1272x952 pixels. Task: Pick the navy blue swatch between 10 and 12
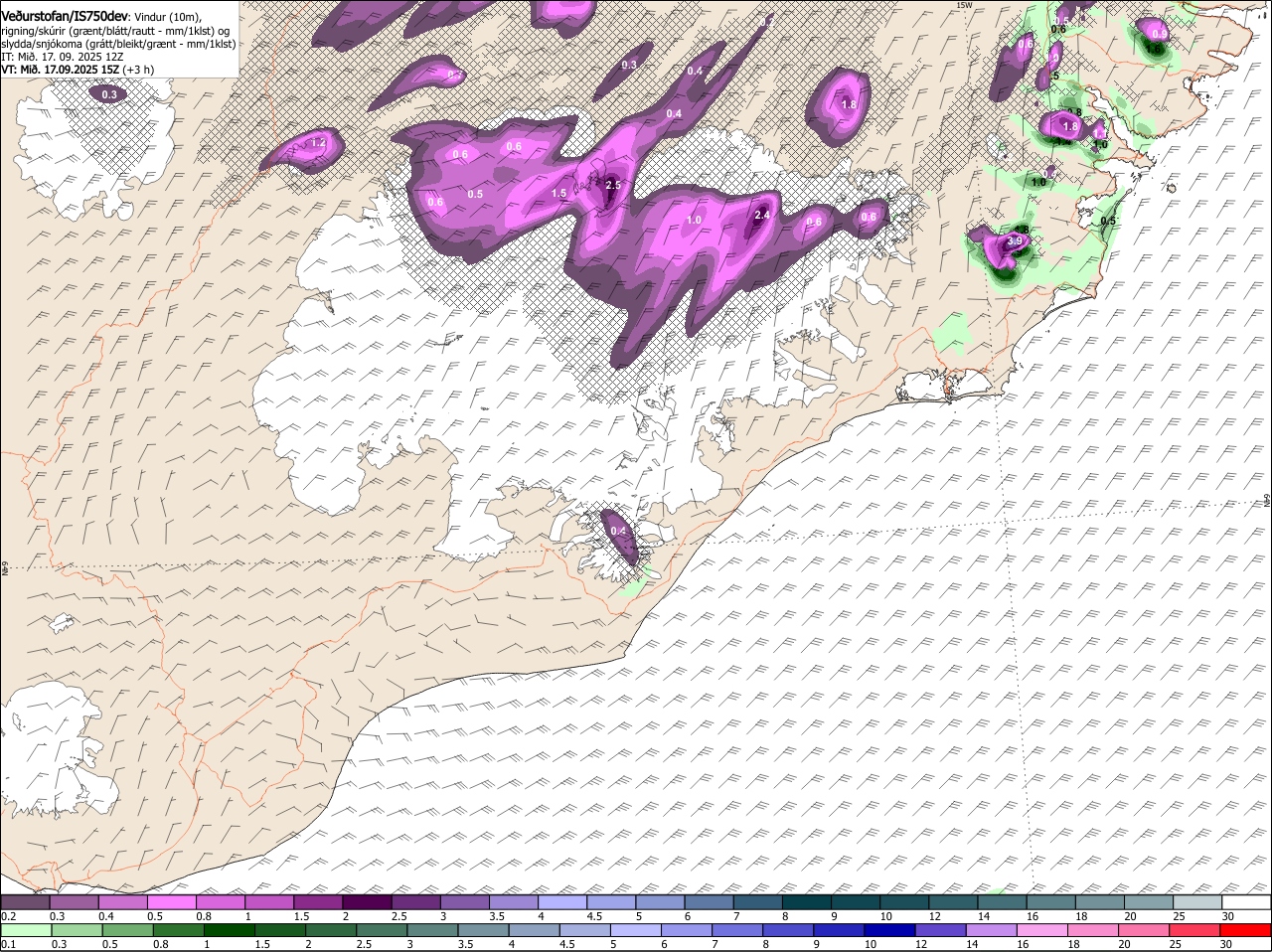coord(889,930)
